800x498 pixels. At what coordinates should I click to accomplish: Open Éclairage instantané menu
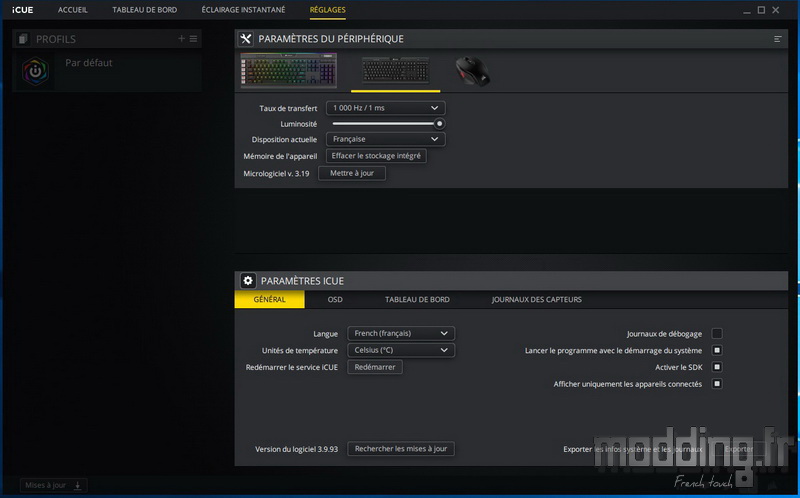tap(243, 10)
